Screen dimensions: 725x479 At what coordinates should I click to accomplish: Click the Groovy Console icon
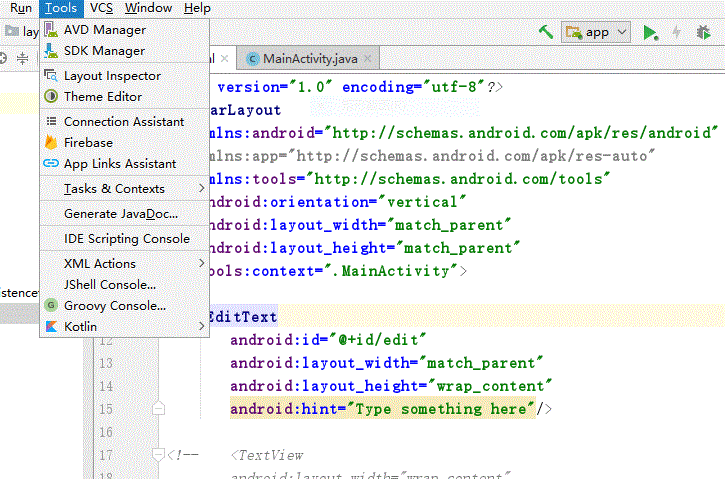(x=51, y=305)
